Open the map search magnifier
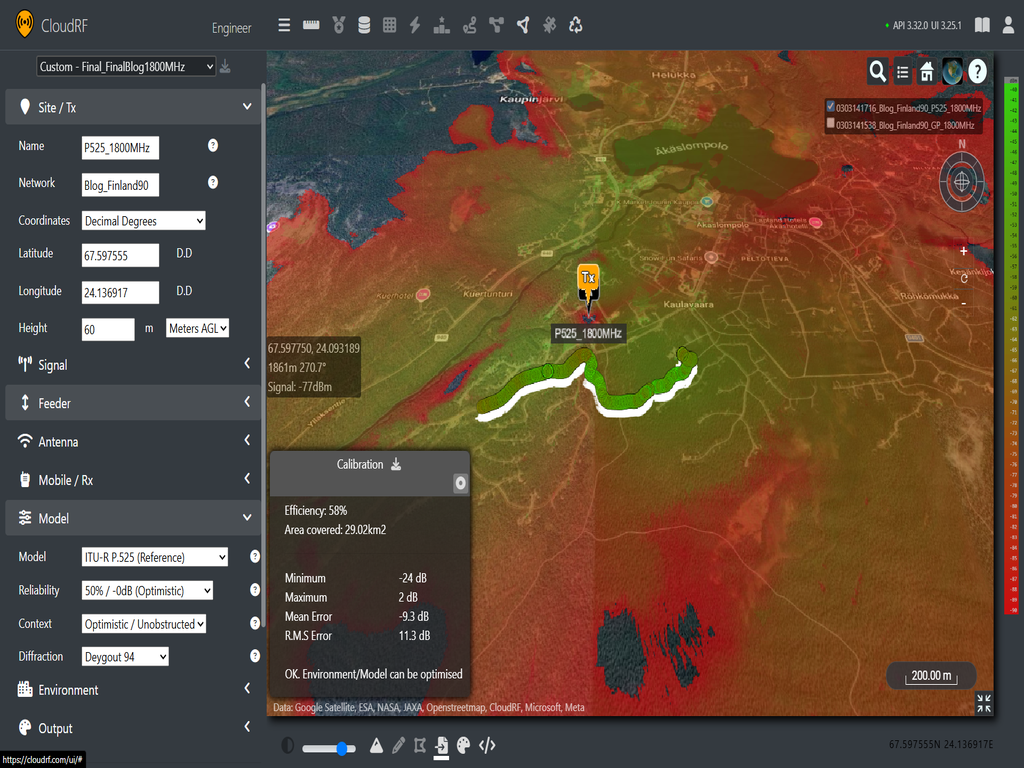This screenshot has height=768, width=1024. 877,71
